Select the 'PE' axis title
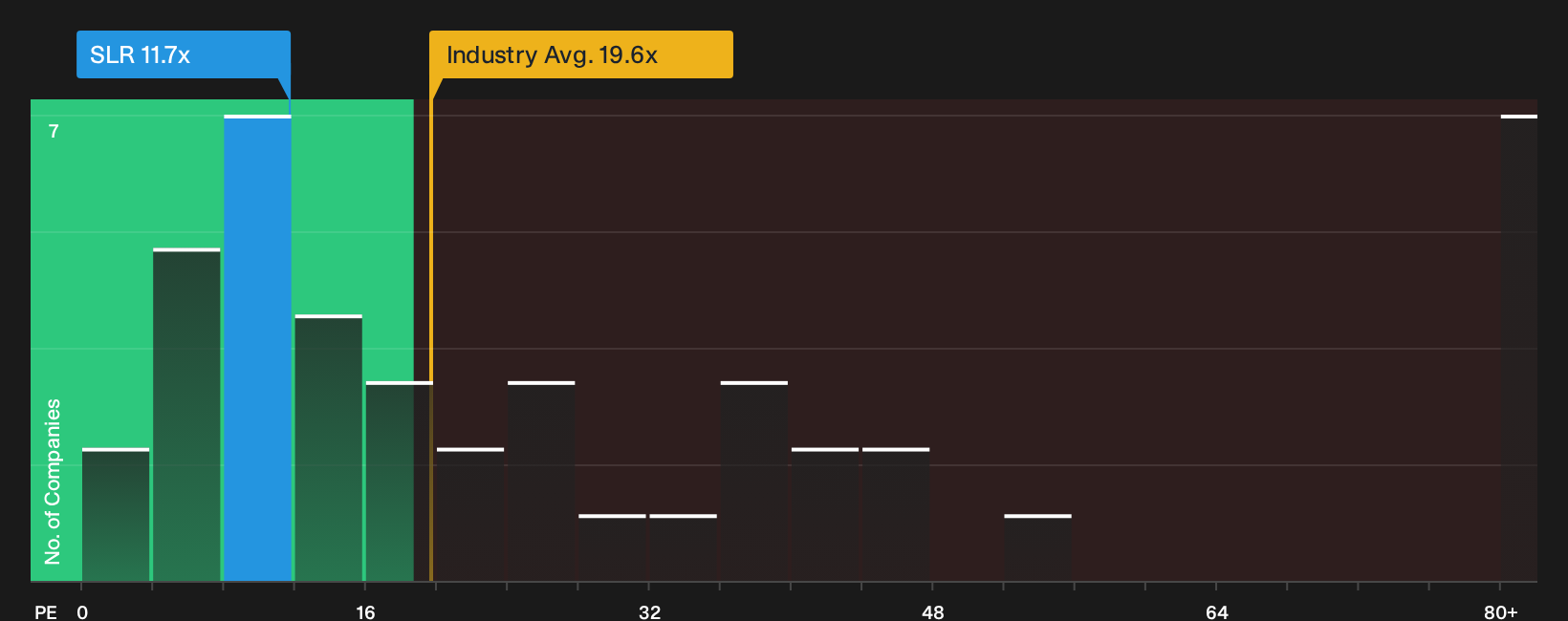The image size is (1568, 621). tap(46, 612)
